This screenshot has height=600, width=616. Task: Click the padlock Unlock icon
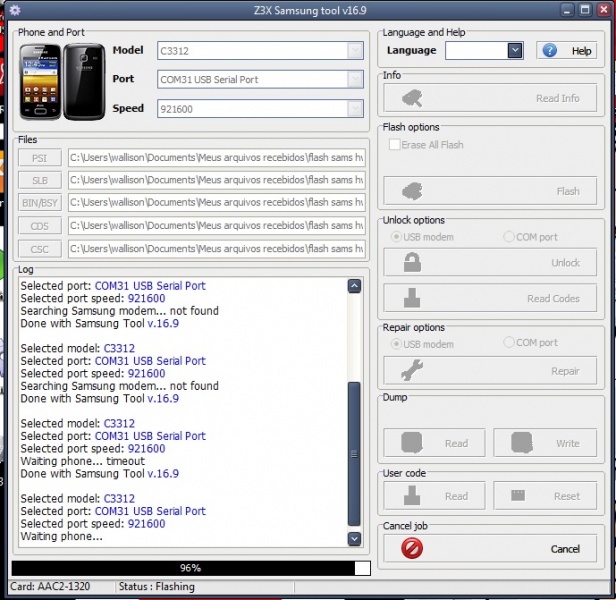tap(411, 263)
